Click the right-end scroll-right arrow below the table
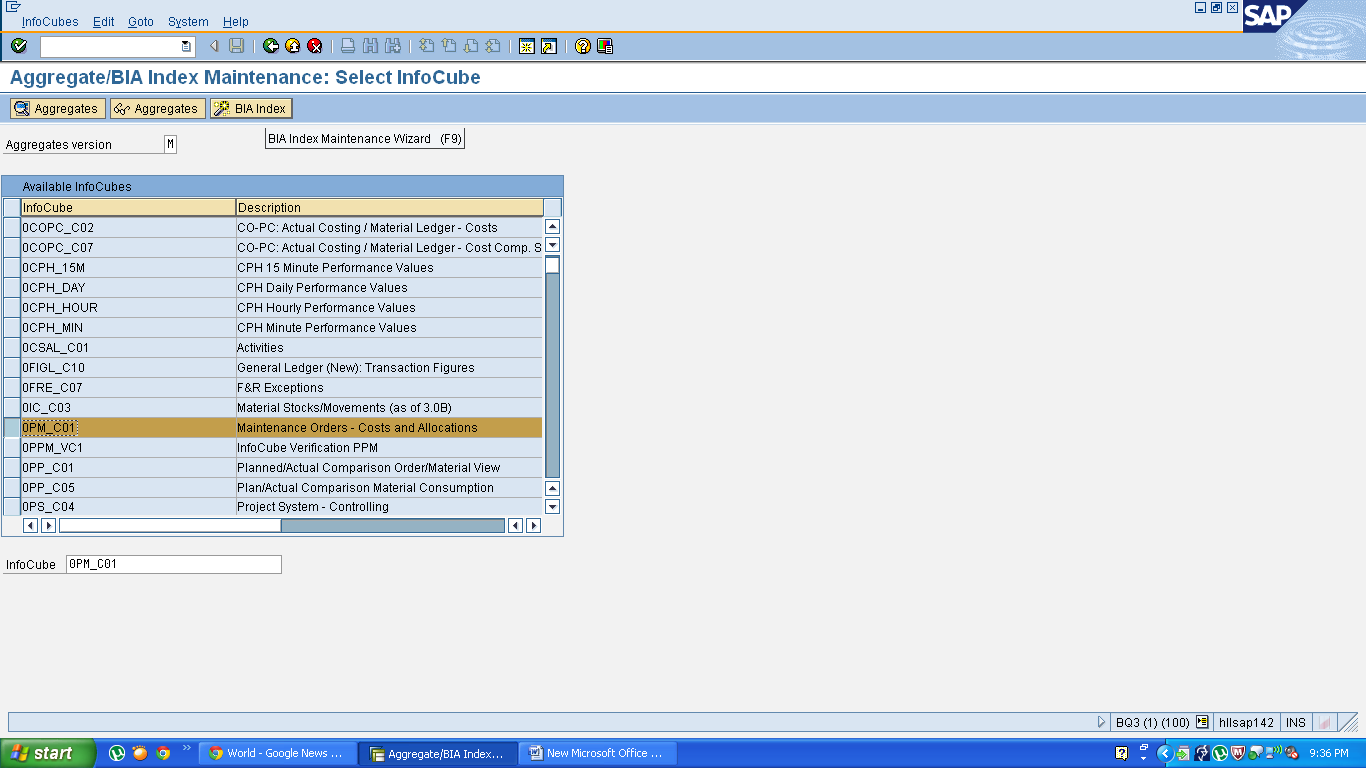Viewport: 1366px width, 768px height. (533, 525)
